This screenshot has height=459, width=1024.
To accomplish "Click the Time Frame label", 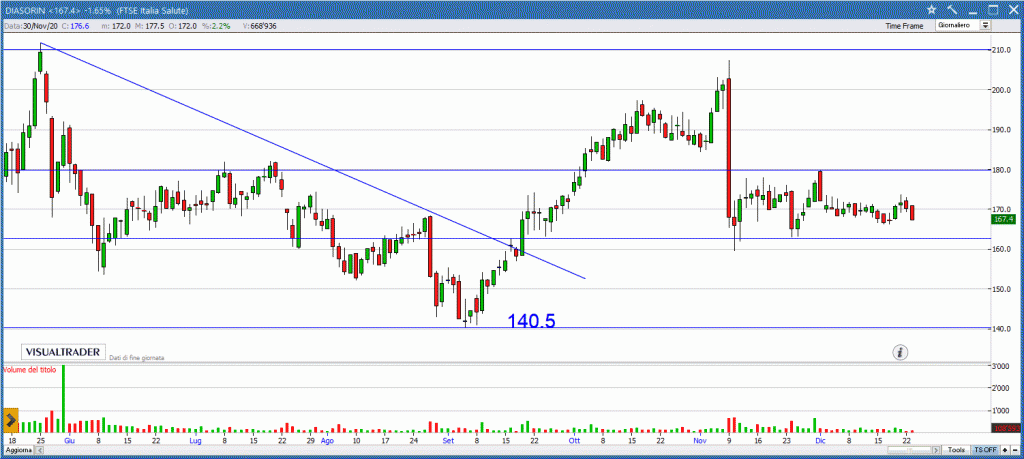I will pyautogui.click(x=904, y=26).
